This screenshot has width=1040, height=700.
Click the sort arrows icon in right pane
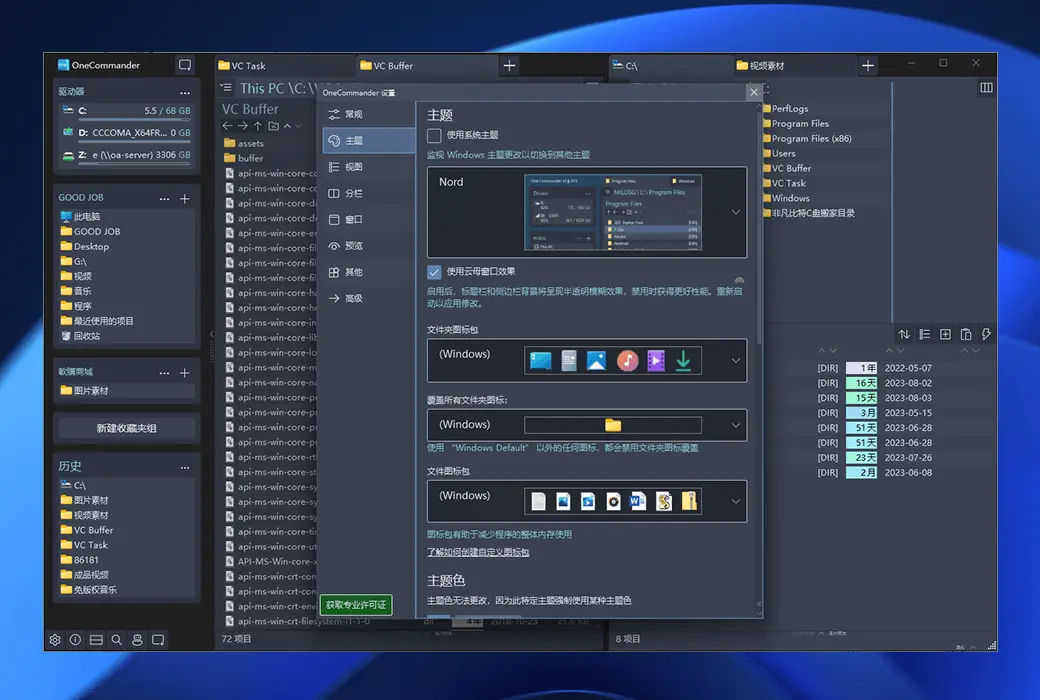coord(904,334)
